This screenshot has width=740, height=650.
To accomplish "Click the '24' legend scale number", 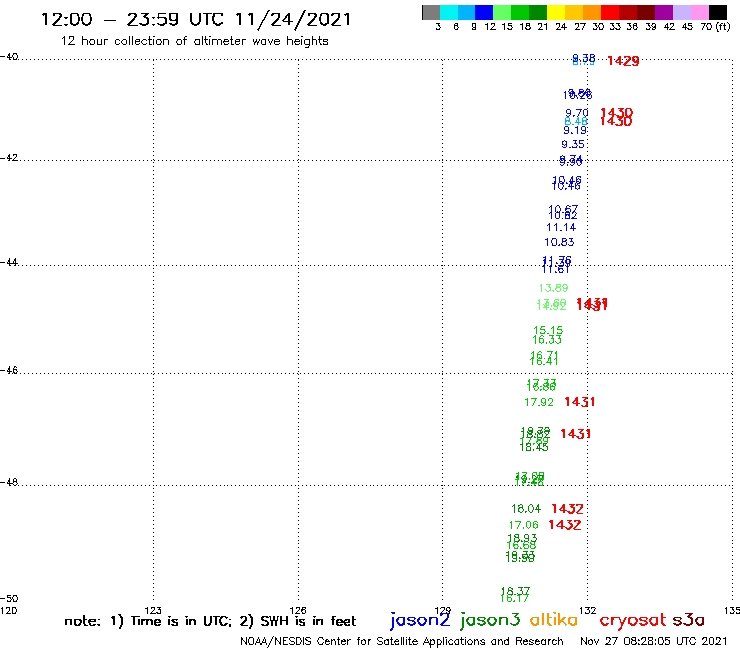I will (x=561, y=27).
